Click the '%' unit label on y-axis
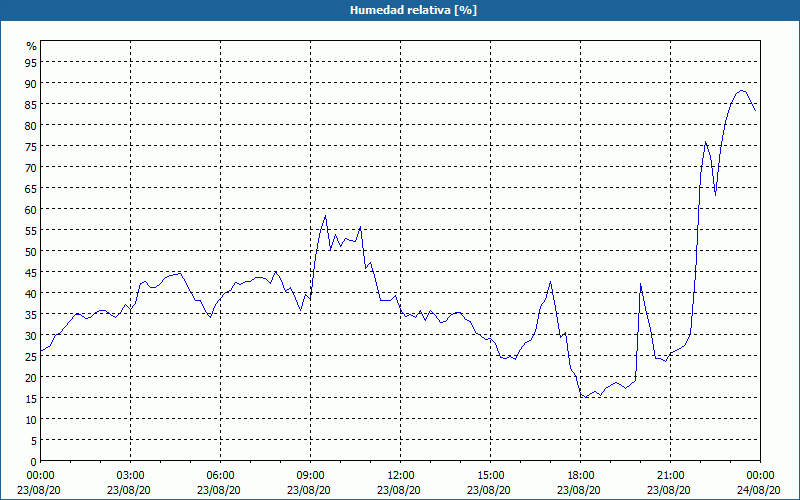800x500 pixels. tap(32, 46)
